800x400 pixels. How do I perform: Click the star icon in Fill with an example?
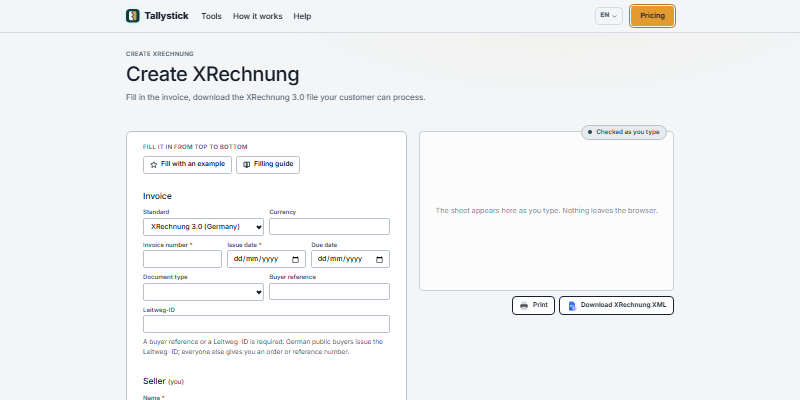(x=154, y=165)
